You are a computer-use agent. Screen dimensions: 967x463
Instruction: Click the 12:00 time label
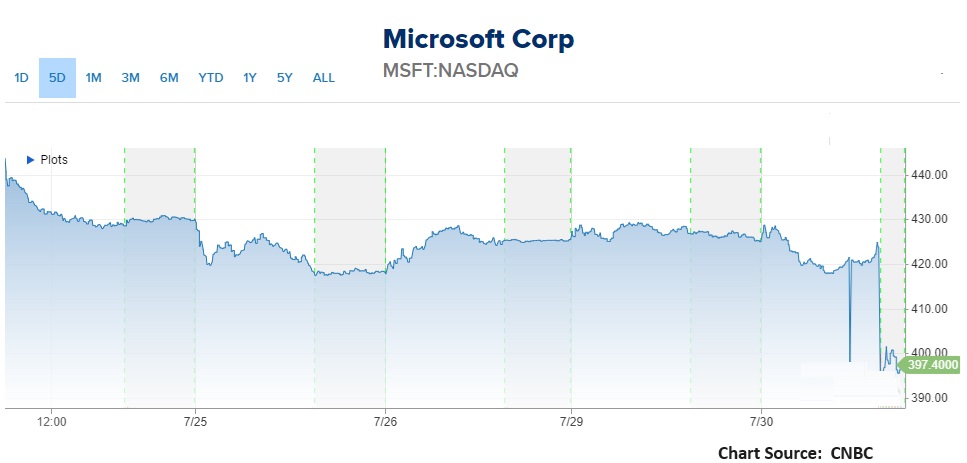click(x=52, y=422)
